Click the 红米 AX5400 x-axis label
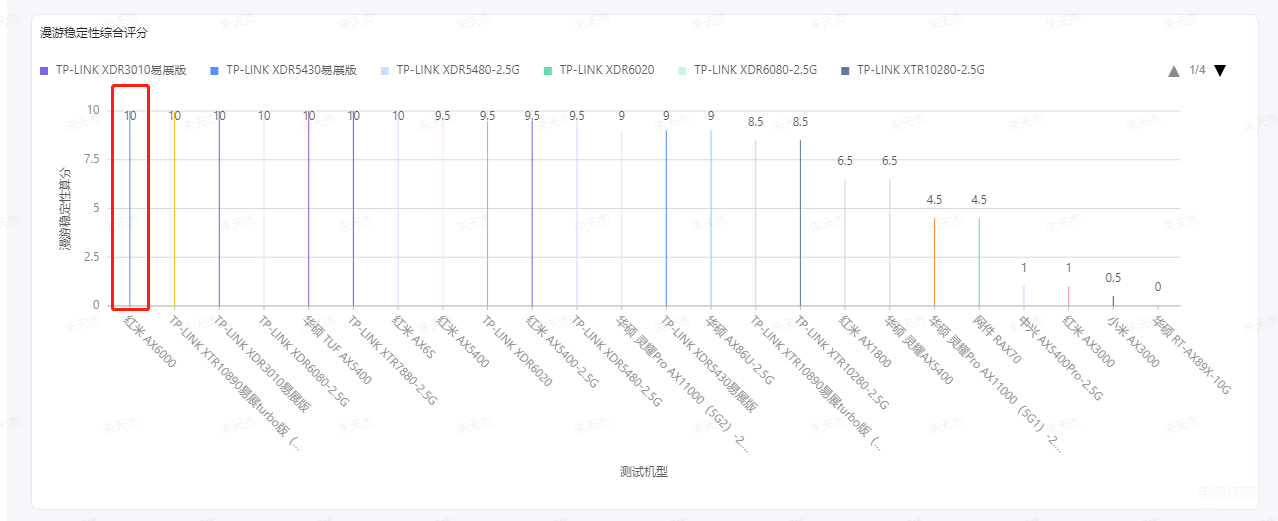The width and height of the screenshot is (1278, 521). tap(463, 341)
